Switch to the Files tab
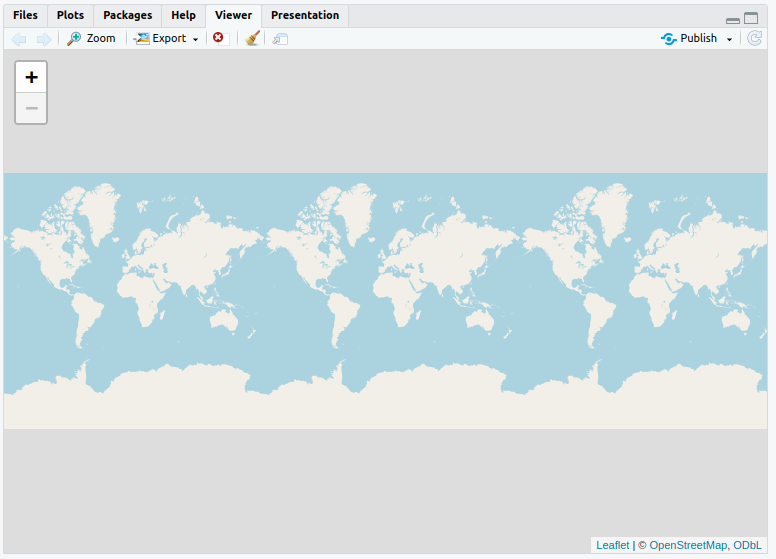This screenshot has height=559, width=776. pos(25,15)
